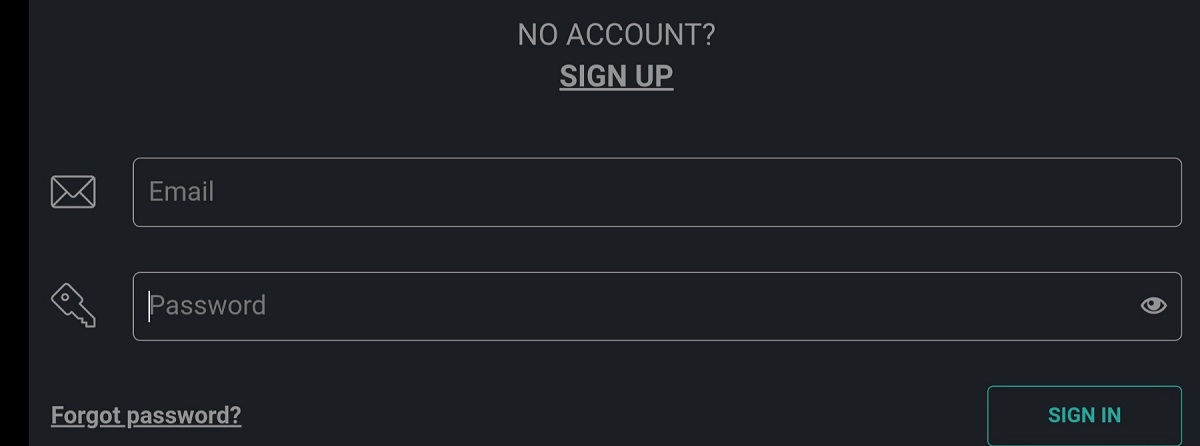Open the Forgot password? link
1200x446 pixels.
(146, 415)
